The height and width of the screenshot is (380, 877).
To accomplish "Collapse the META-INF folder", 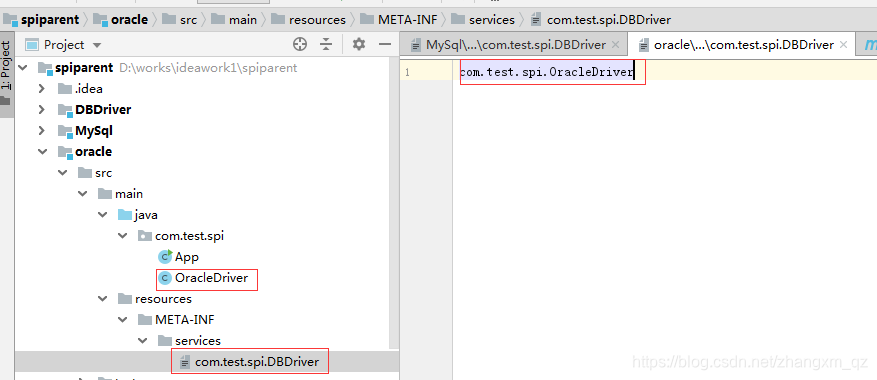I will point(122,320).
